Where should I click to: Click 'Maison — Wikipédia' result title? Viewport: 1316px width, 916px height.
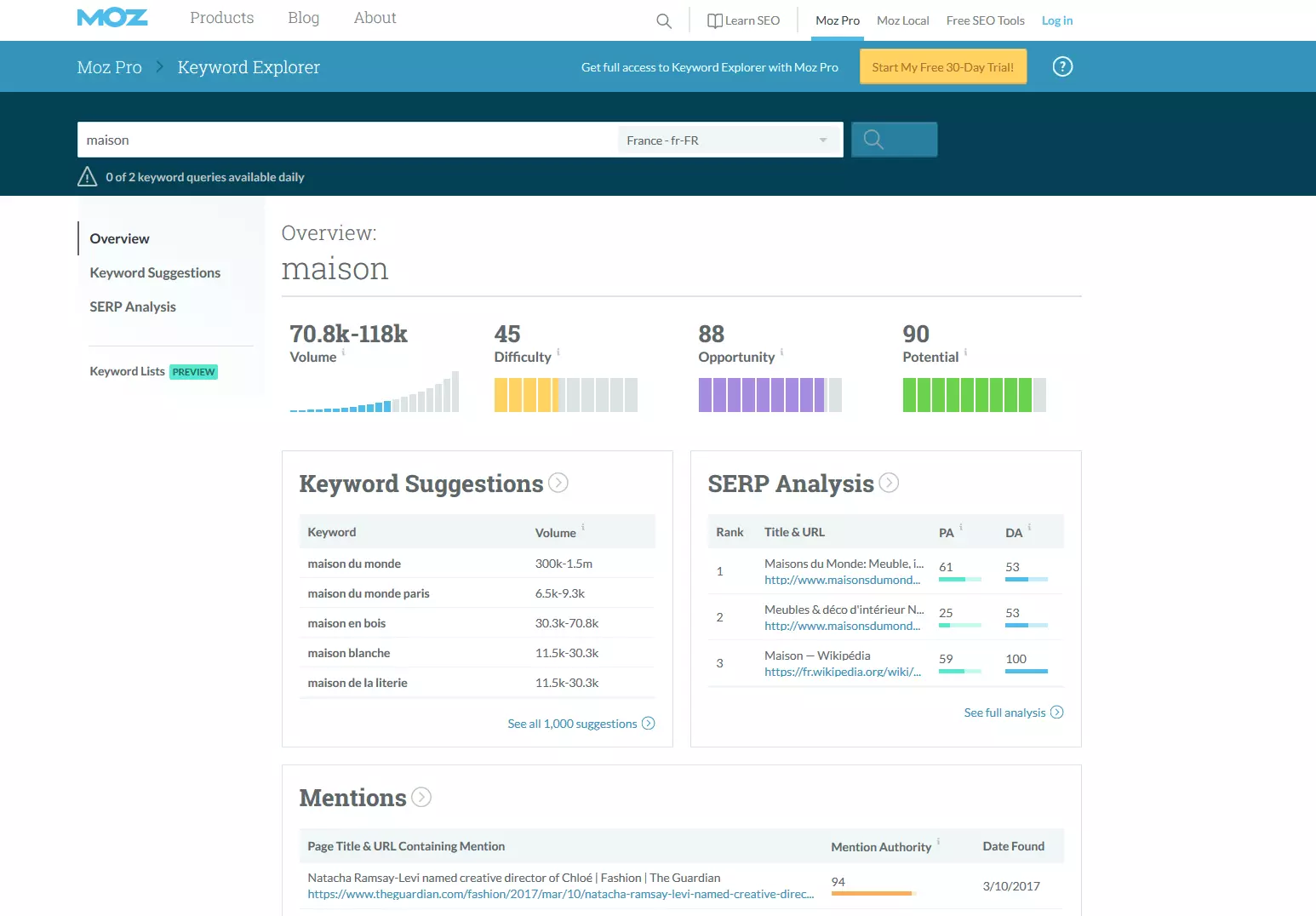(817, 656)
